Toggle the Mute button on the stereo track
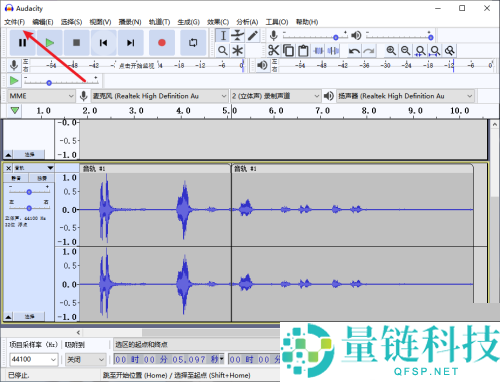The image size is (500, 382). (16, 178)
